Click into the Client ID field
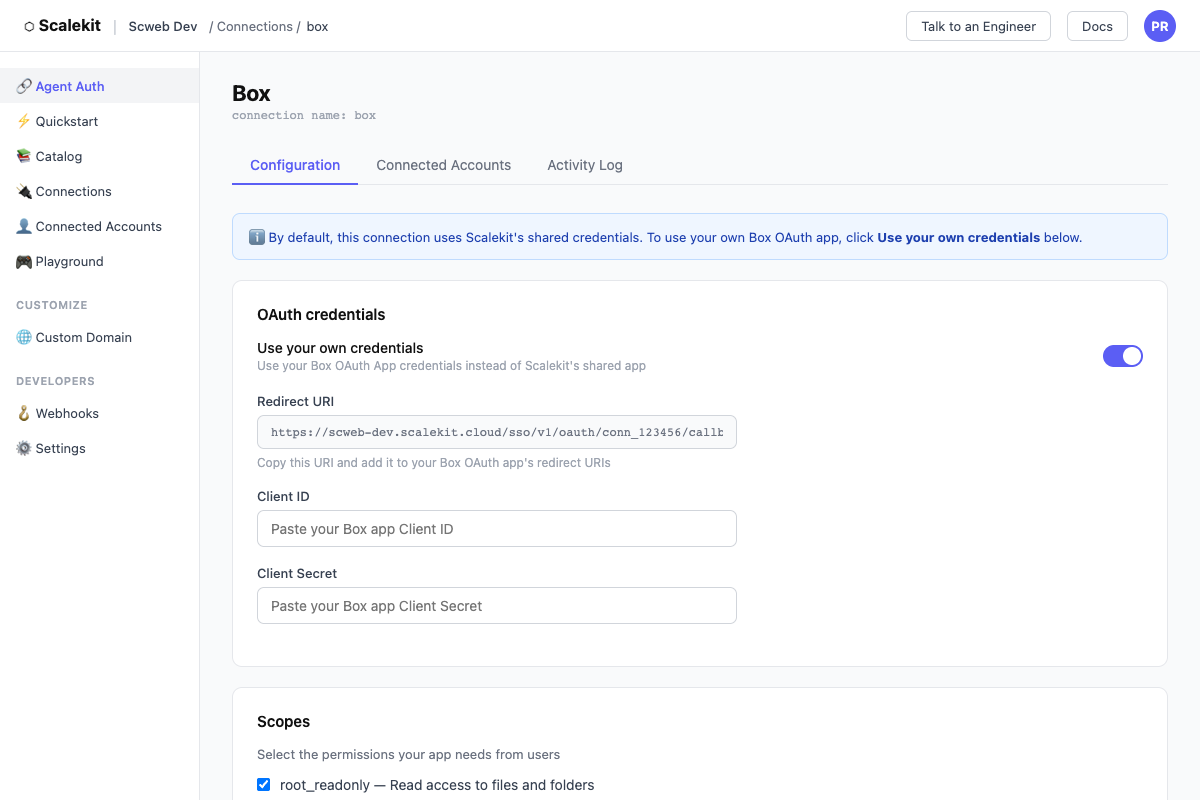Viewport: 1200px width, 800px height. point(496,528)
